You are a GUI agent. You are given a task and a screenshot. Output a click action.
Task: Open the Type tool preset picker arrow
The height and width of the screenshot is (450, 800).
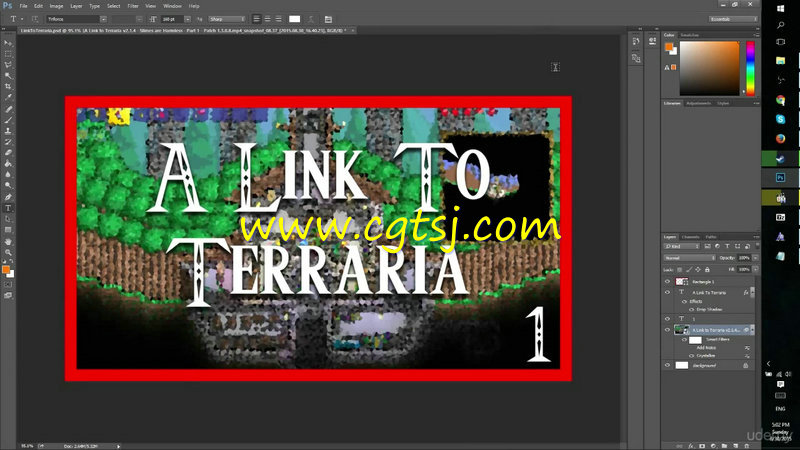(22, 19)
